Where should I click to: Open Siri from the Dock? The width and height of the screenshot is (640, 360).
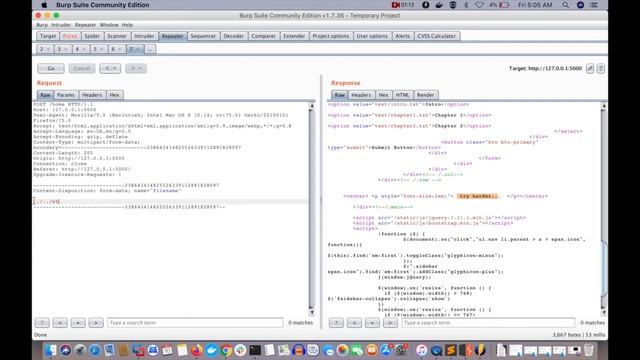(x=65, y=350)
